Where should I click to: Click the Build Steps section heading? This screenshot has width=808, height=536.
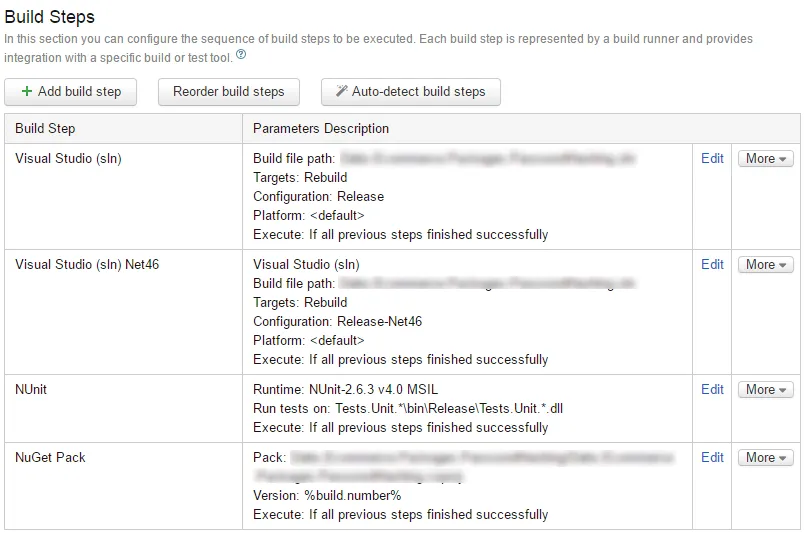(50, 17)
